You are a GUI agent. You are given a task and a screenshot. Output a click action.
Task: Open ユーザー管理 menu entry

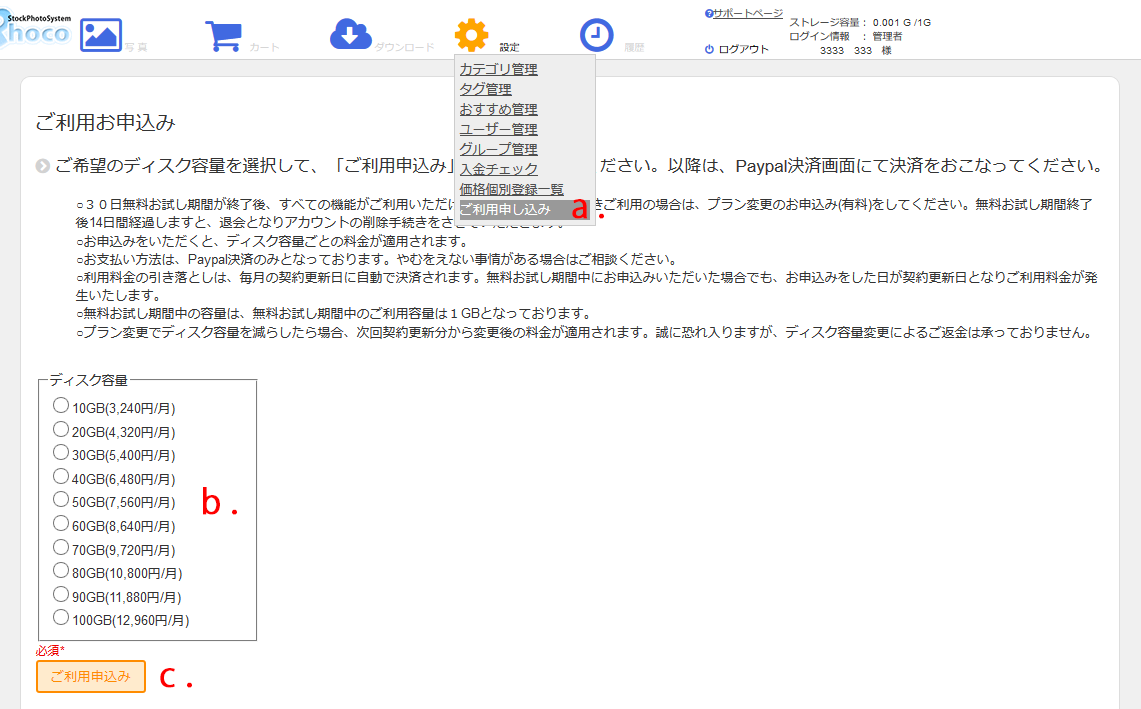pos(498,129)
